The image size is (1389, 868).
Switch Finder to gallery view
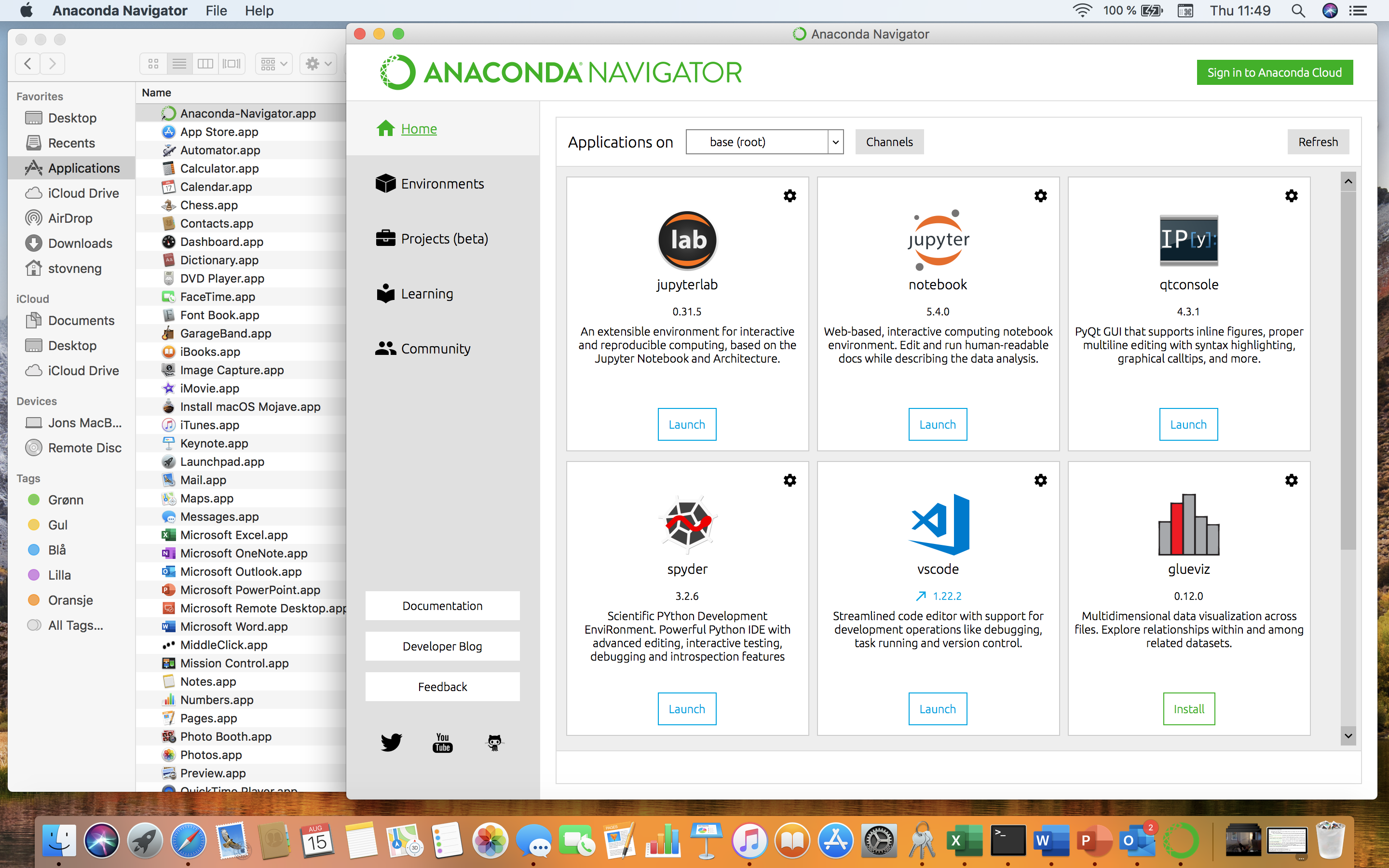[232, 63]
